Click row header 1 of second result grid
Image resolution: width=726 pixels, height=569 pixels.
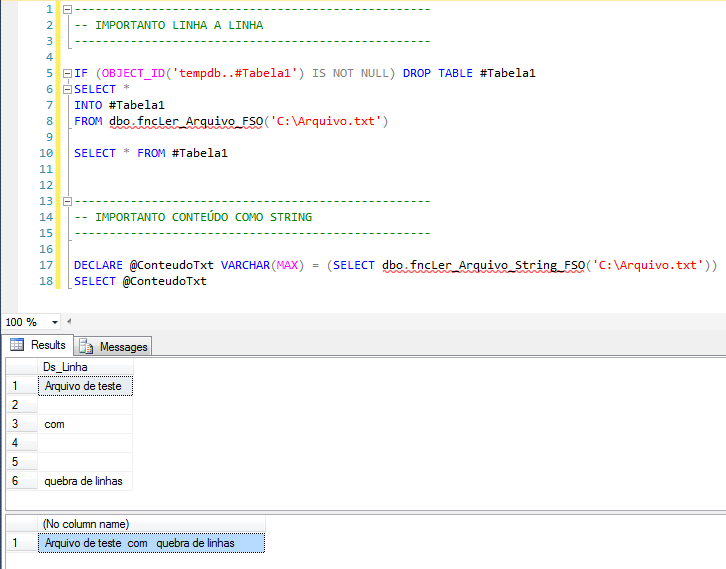(x=22, y=543)
